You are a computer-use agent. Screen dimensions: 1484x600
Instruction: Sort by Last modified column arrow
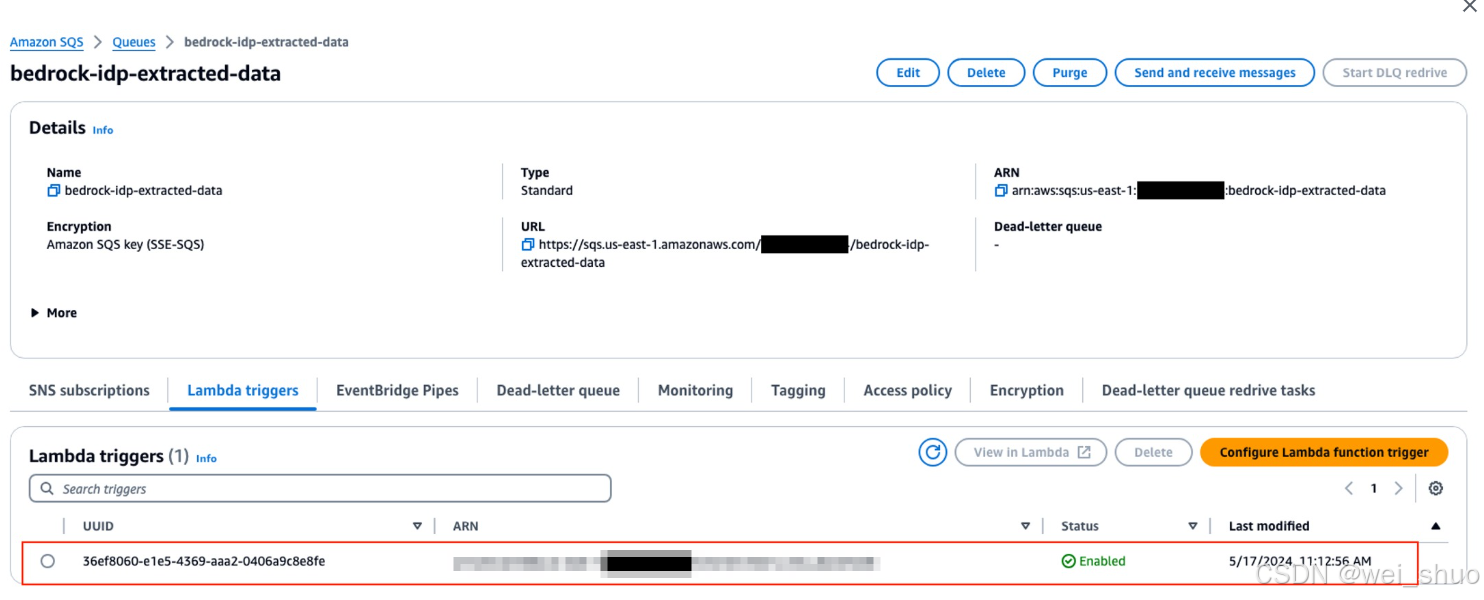[1436, 526]
